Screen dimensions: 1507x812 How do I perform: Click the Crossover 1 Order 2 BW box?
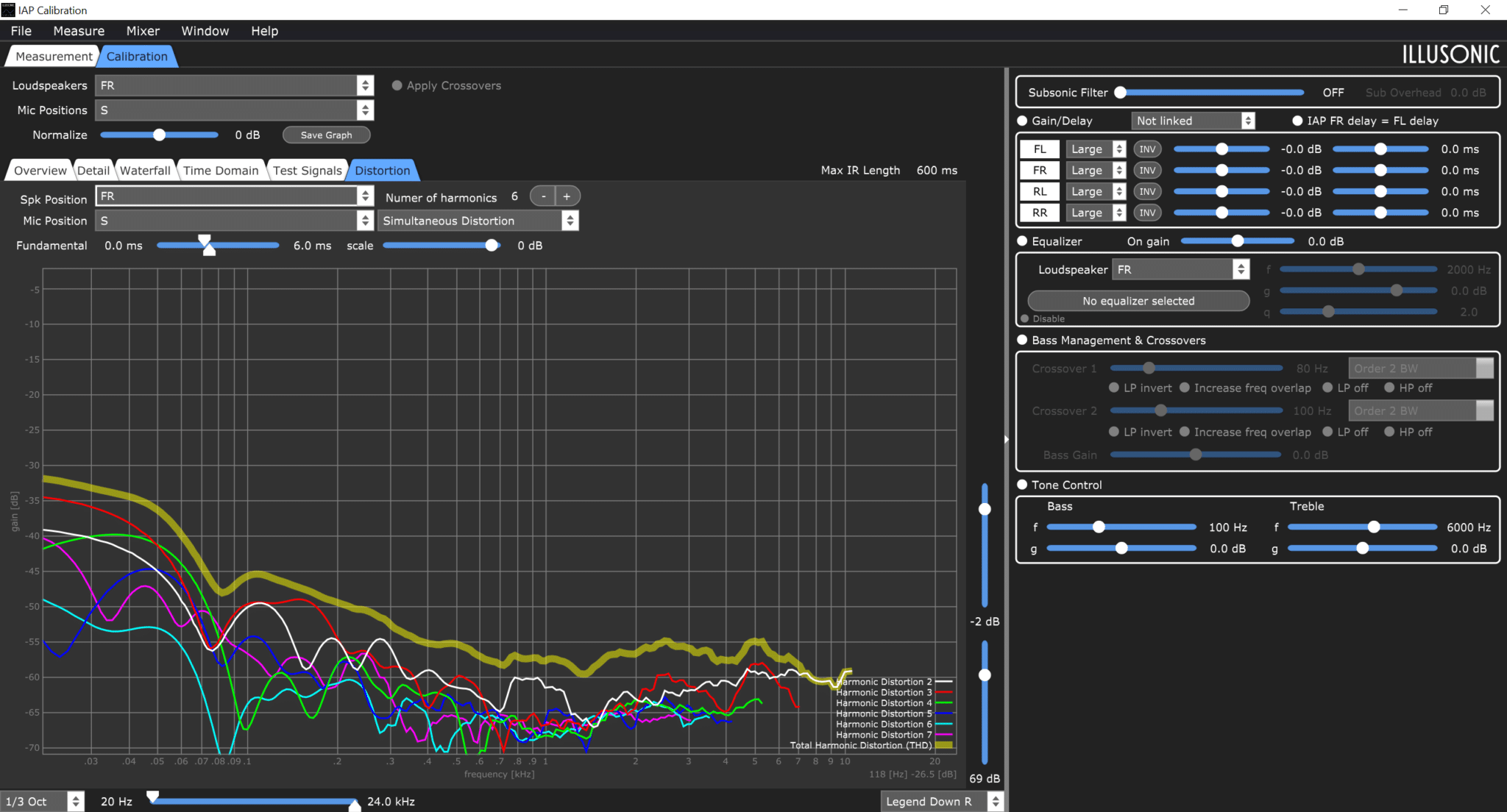pyautogui.click(x=1420, y=368)
